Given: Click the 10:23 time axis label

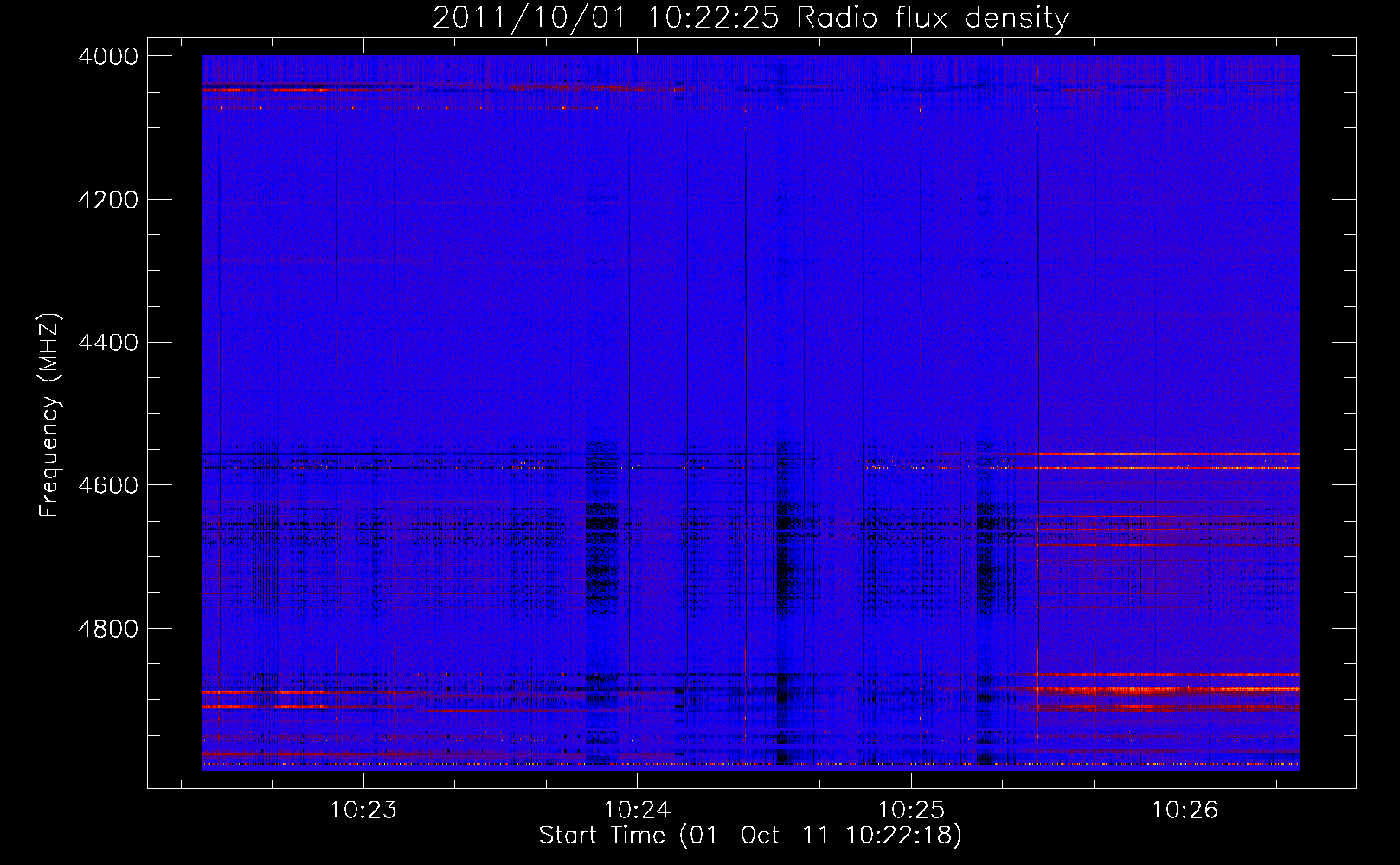Looking at the screenshot, I should tap(363, 810).
